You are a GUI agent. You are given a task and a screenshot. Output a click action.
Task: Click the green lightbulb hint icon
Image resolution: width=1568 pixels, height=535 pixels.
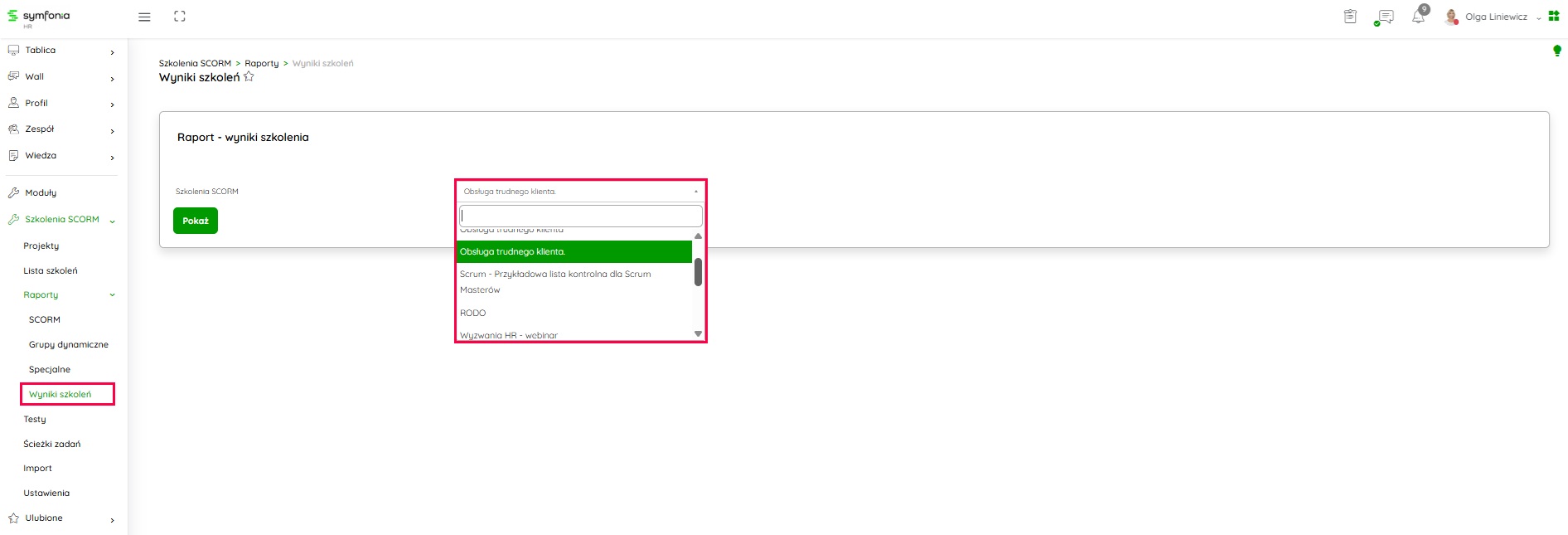click(x=1556, y=51)
